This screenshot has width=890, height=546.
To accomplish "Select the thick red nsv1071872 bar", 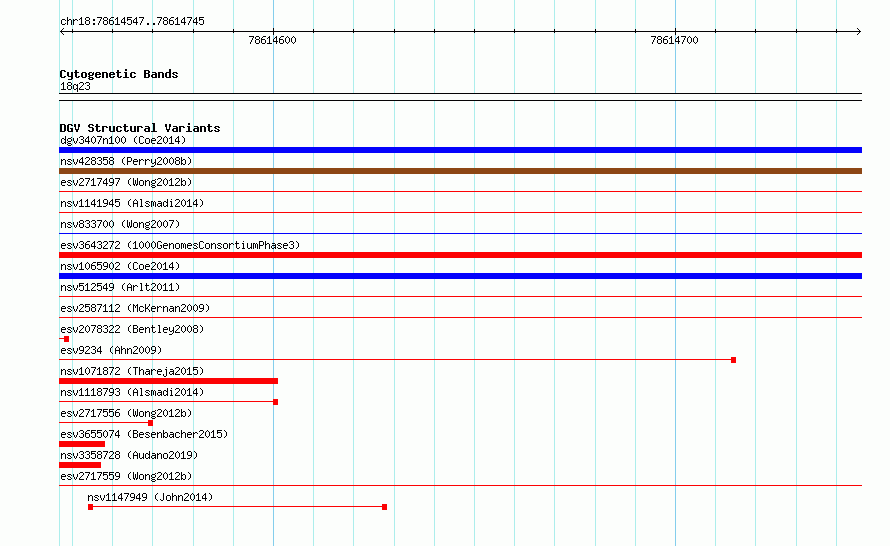I will point(169,381).
